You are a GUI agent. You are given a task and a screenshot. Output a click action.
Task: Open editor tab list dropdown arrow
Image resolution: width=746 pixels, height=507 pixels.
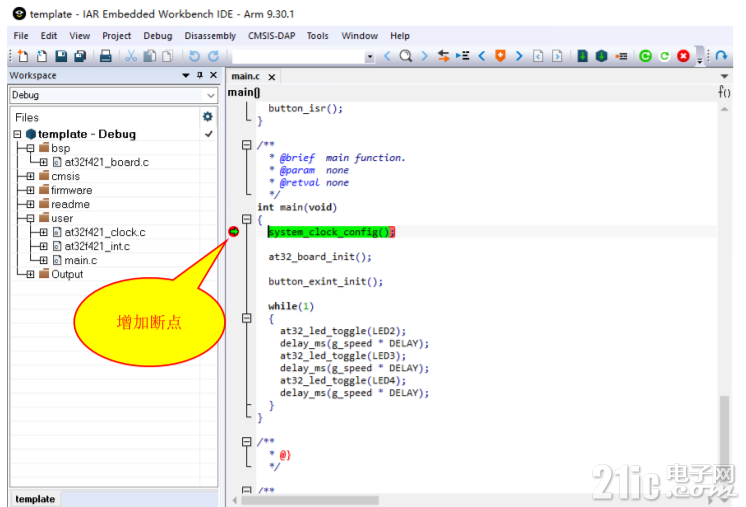724,76
